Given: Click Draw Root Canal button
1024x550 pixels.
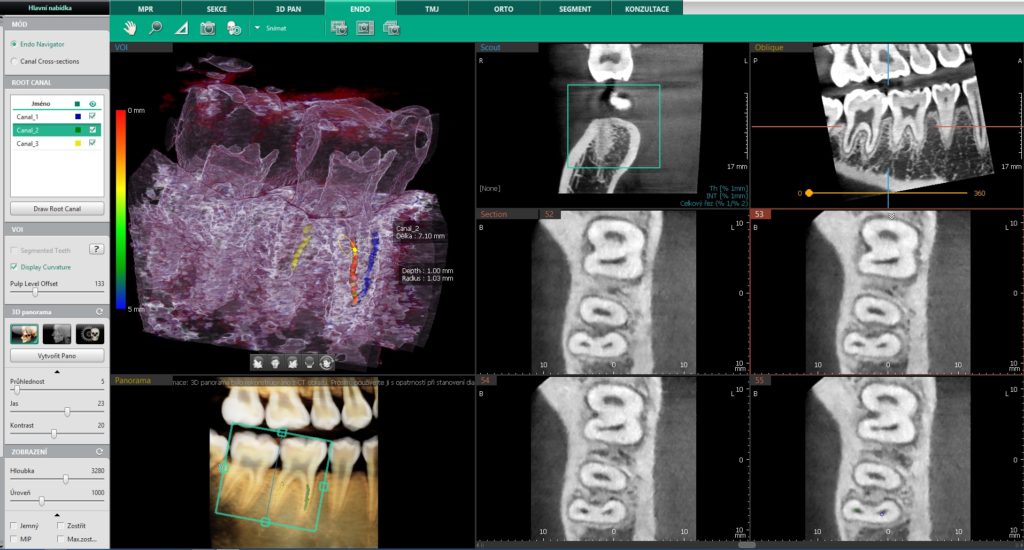Looking at the screenshot, I should pyautogui.click(x=57, y=209).
